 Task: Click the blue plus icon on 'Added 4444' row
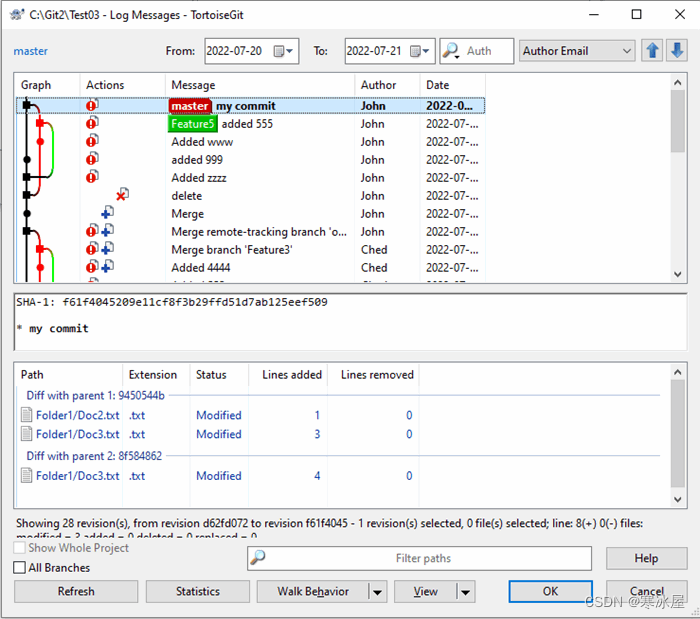point(108,267)
